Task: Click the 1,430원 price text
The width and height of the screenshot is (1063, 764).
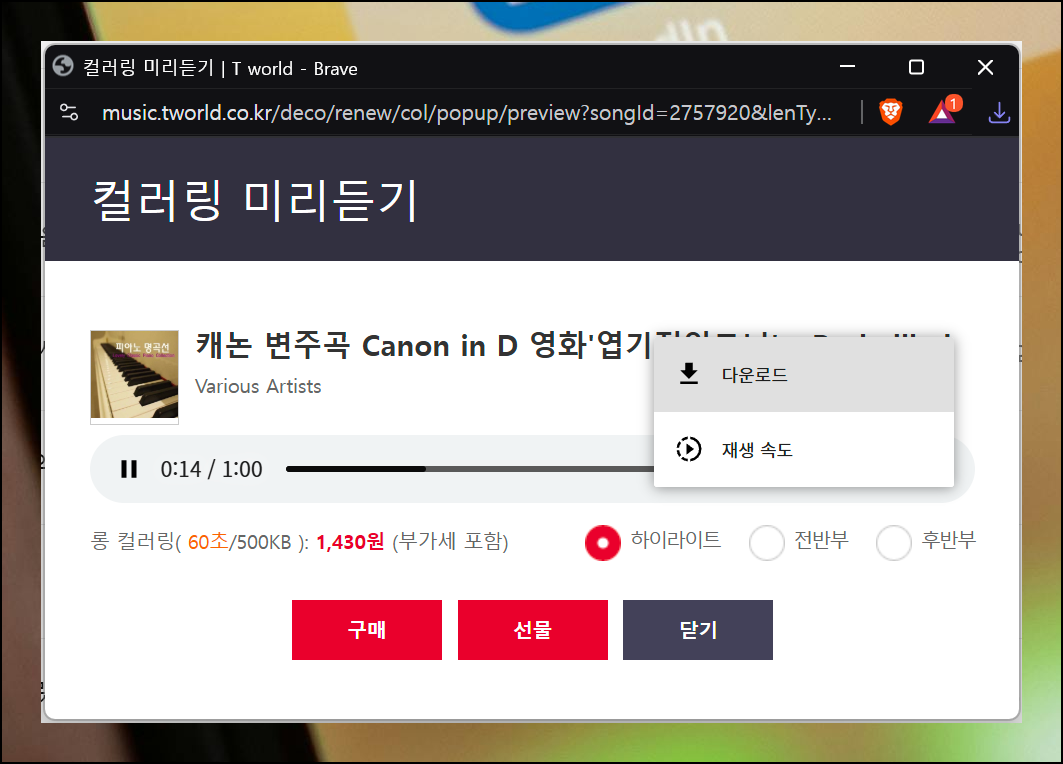Action: 350,542
